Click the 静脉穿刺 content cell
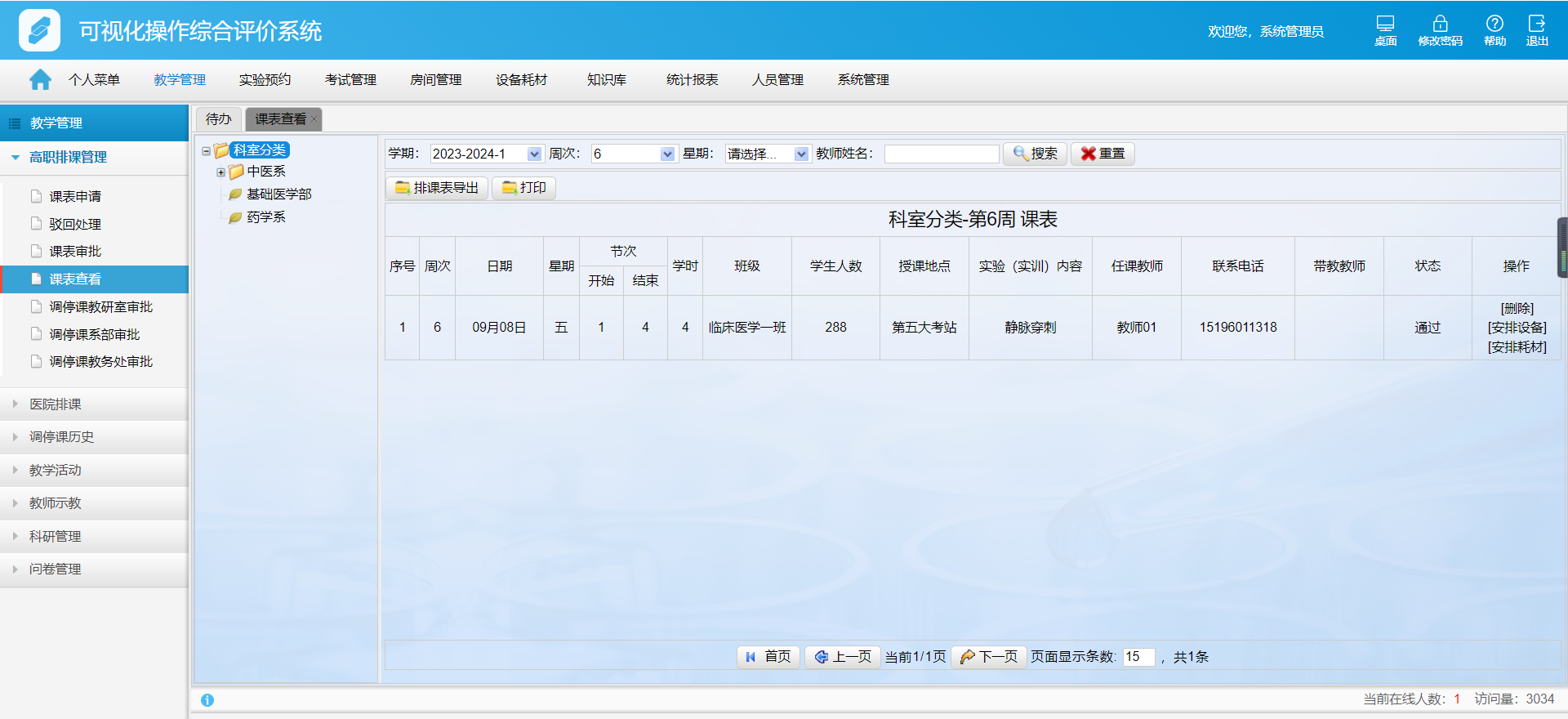 point(1031,328)
